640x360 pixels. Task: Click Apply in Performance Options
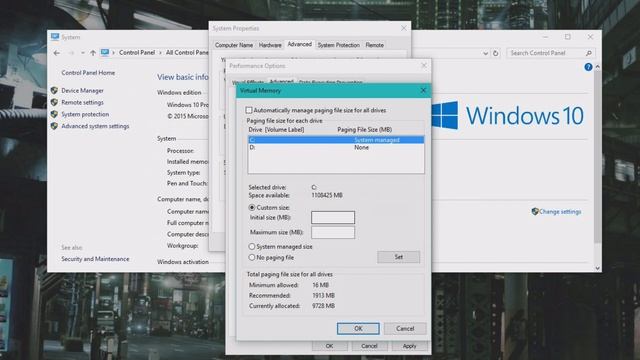click(409, 346)
